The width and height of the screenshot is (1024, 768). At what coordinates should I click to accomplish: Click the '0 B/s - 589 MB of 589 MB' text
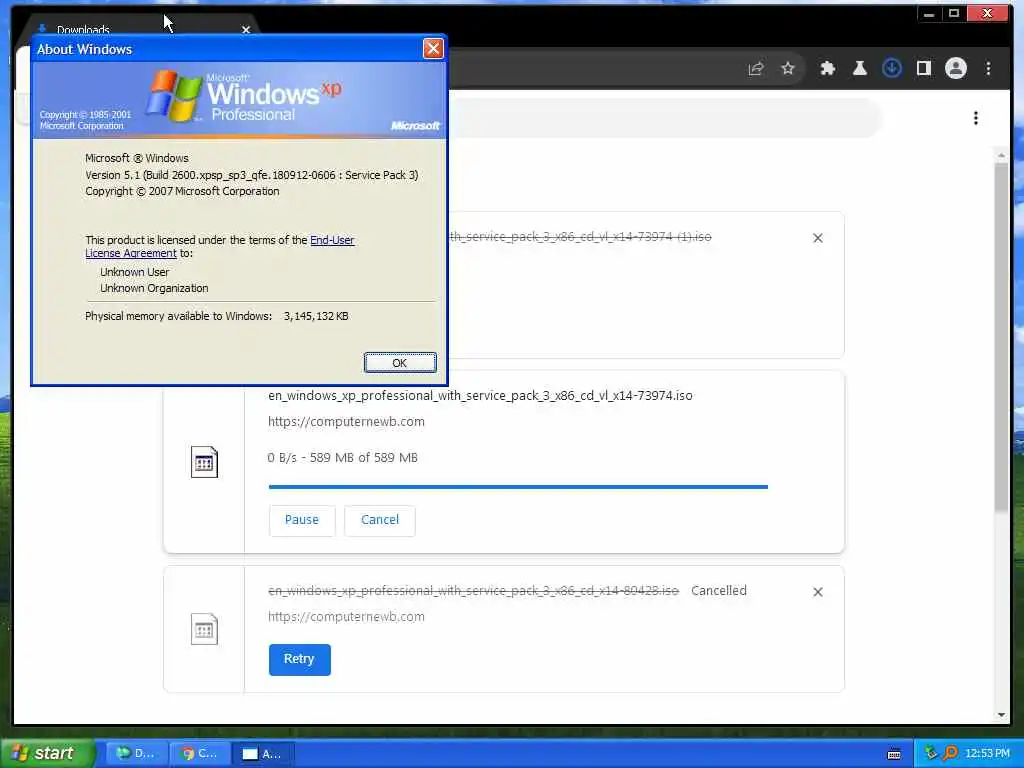342,458
